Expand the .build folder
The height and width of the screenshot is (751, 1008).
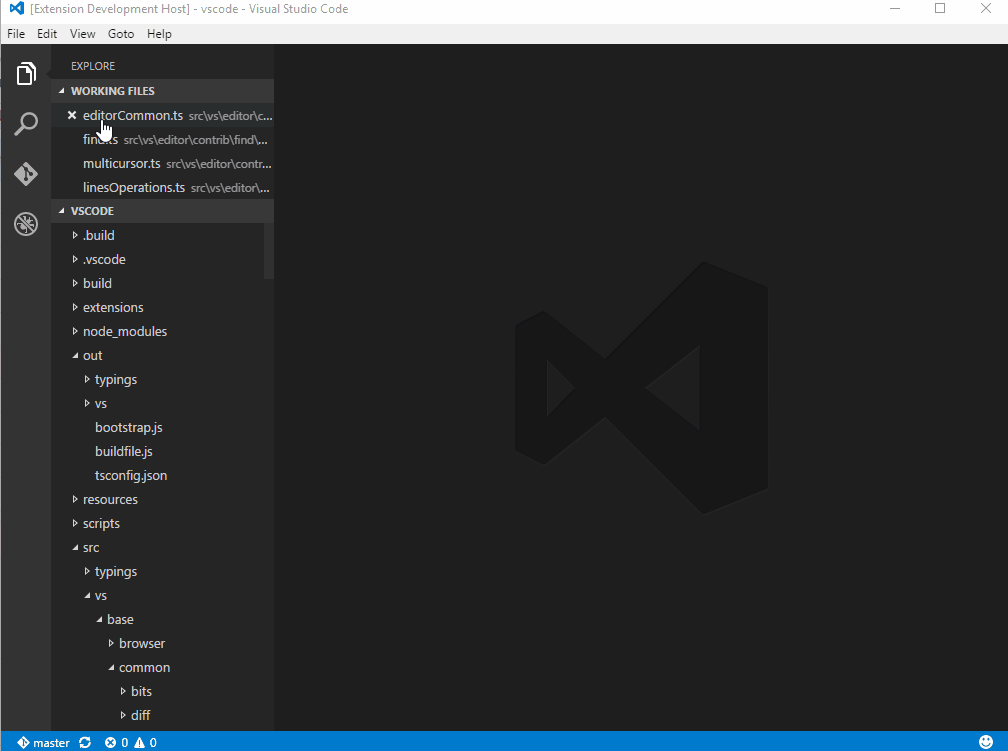tap(75, 235)
